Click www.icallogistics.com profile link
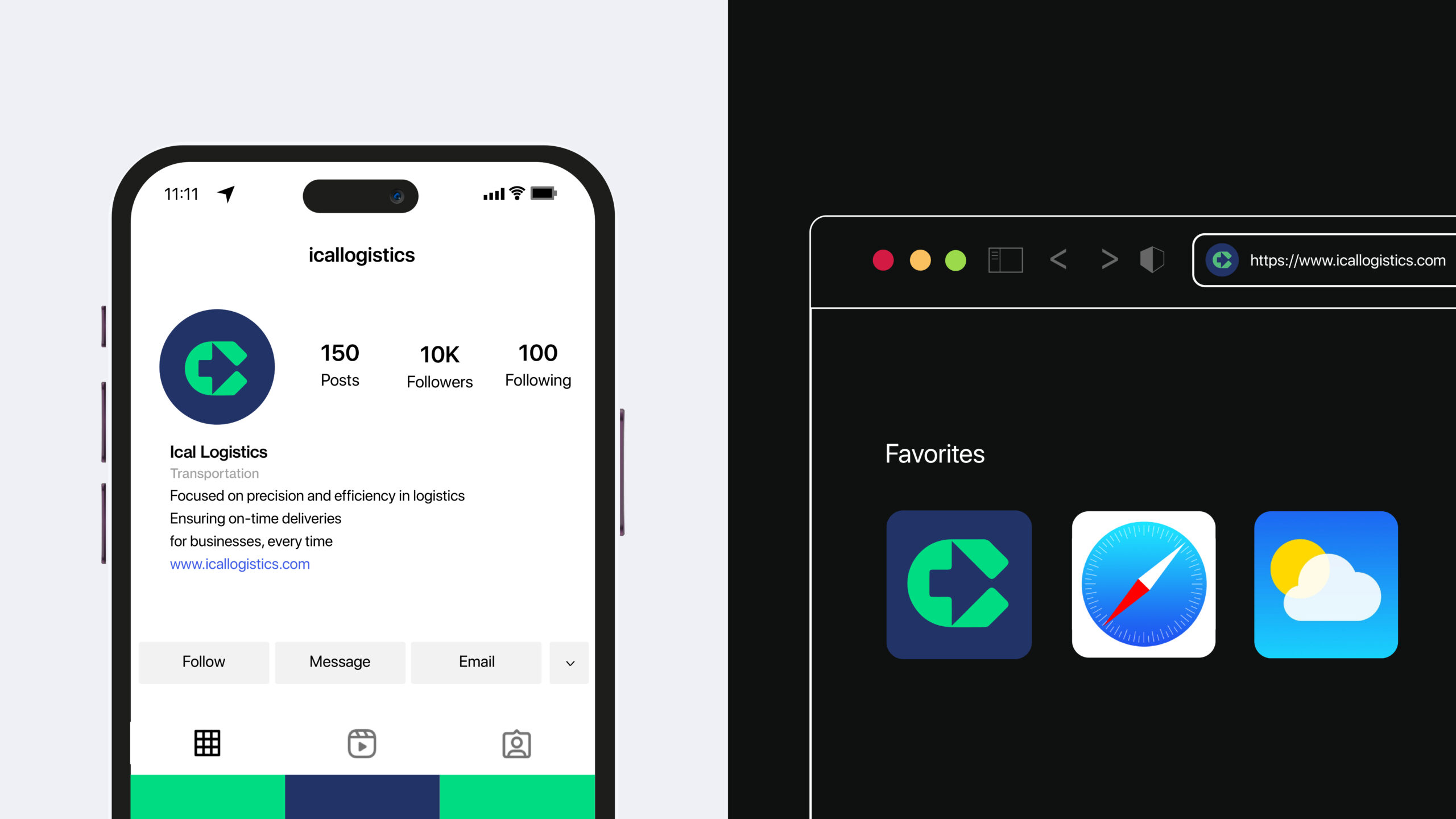The width and height of the screenshot is (1456, 819). [x=240, y=564]
